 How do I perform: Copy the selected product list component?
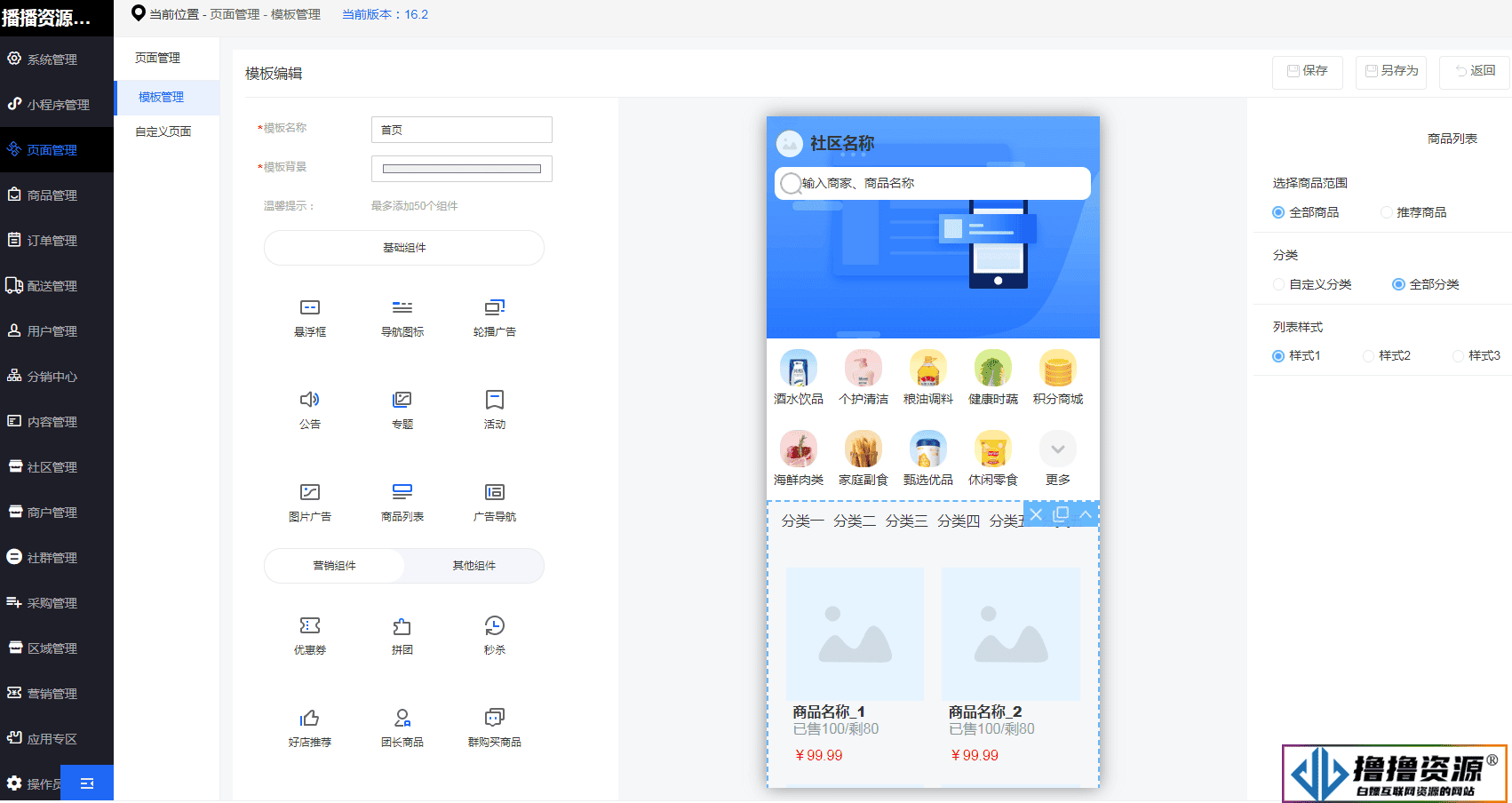pos(1061,514)
